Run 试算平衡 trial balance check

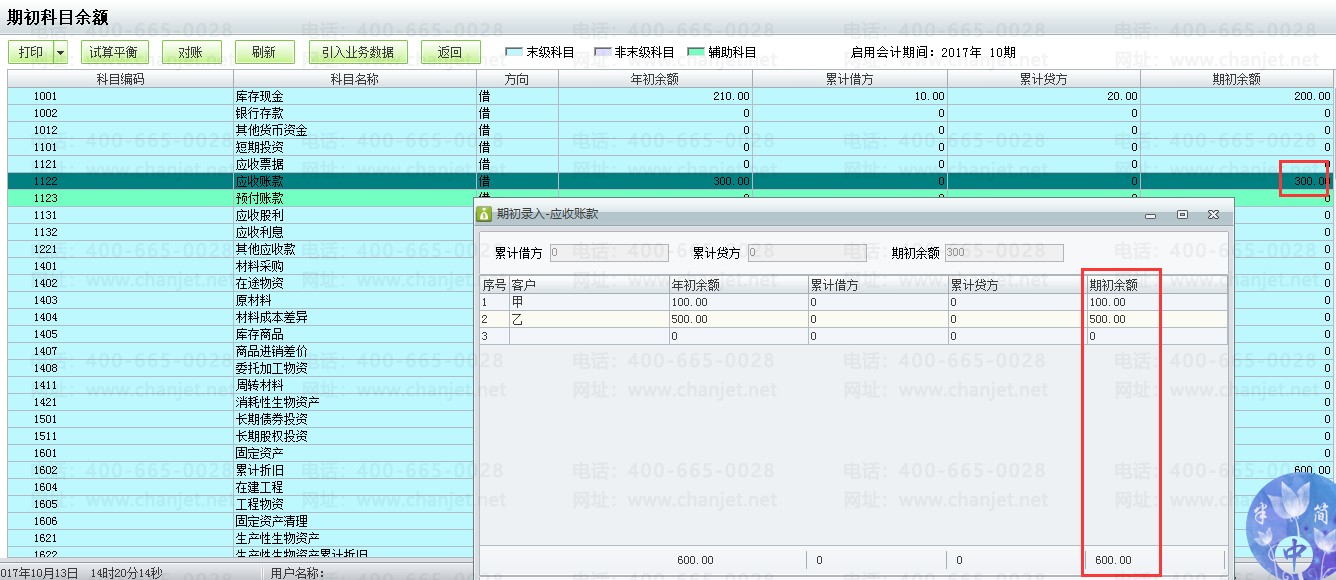[x=113, y=52]
